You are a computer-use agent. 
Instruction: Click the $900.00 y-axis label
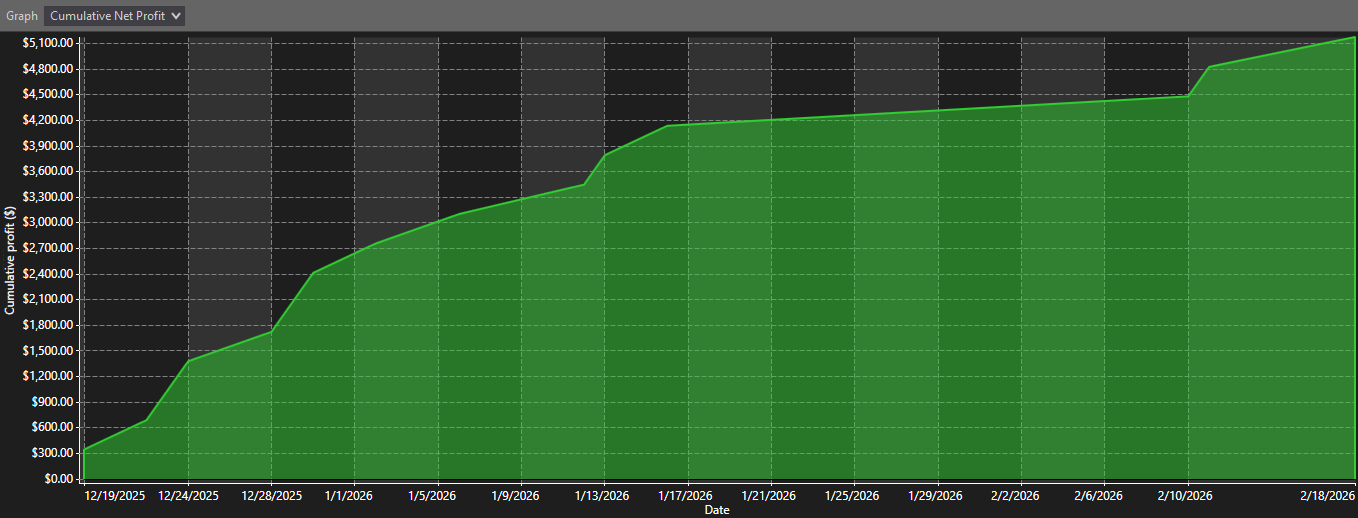(x=52, y=402)
